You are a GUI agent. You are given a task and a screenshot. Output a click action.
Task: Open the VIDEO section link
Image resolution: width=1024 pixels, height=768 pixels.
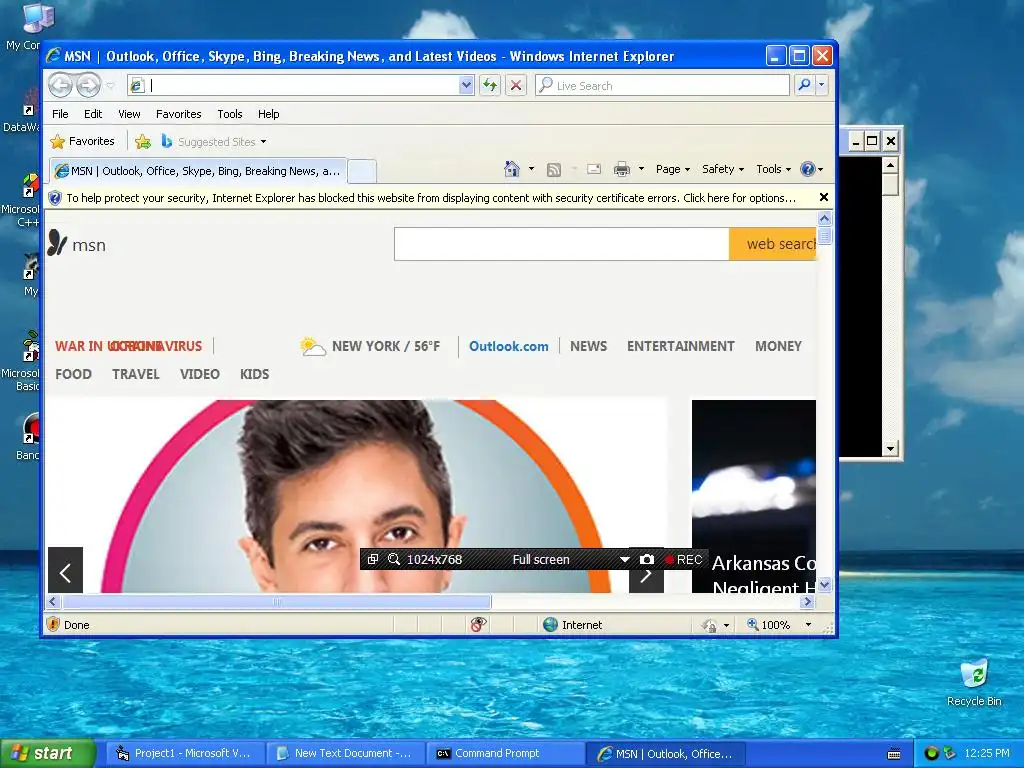[x=200, y=374]
